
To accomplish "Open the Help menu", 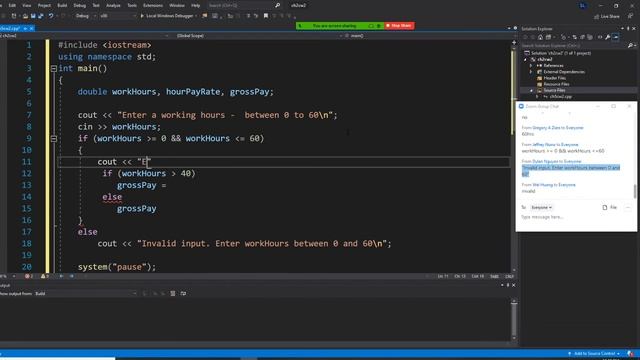I will point(196,5).
